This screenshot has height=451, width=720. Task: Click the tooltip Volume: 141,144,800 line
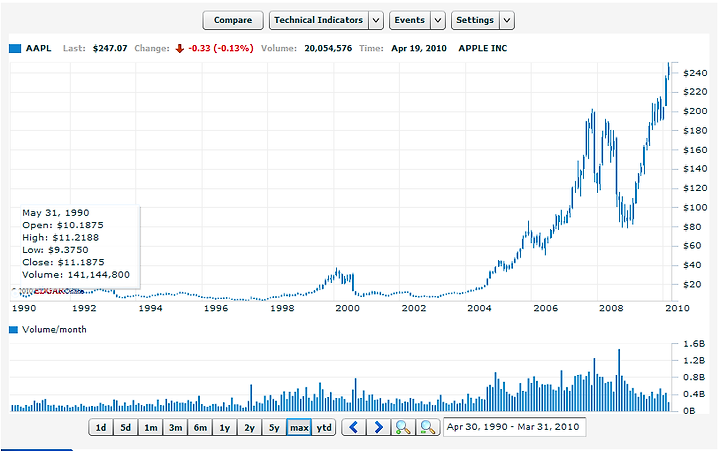click(76, 275)
